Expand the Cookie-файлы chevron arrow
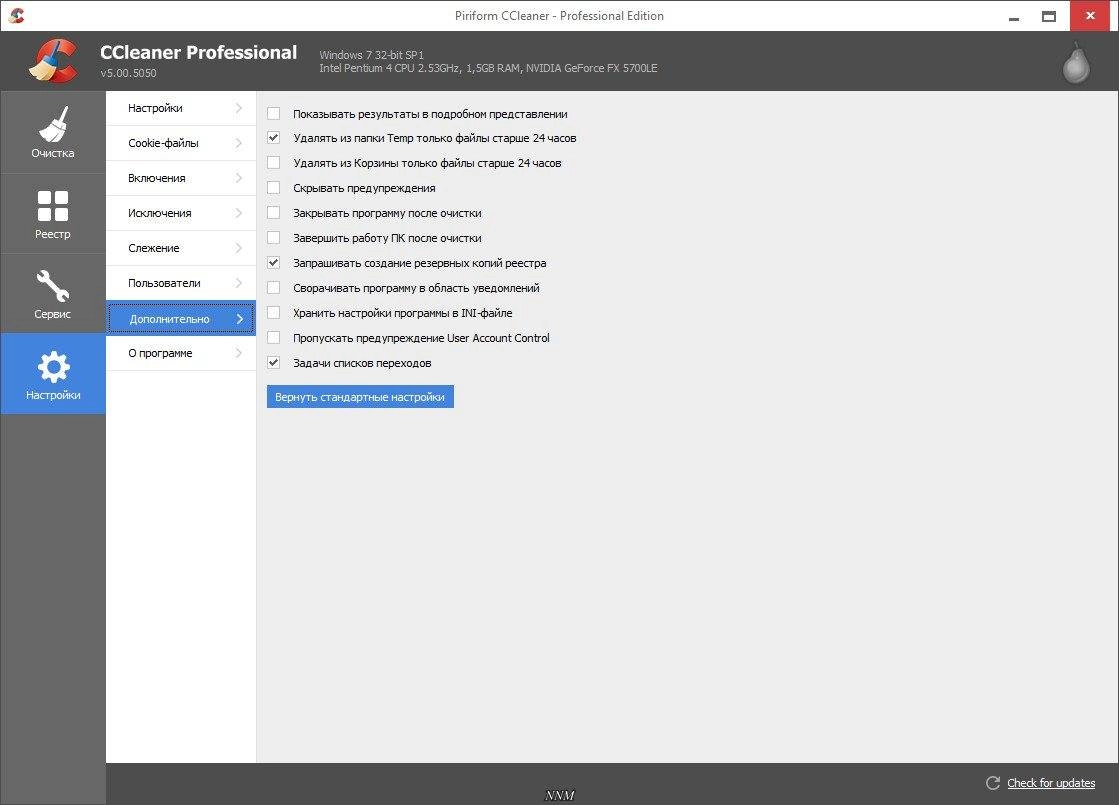The width and height of the screenshot is (1119, 805). click(x=239, y=143)
